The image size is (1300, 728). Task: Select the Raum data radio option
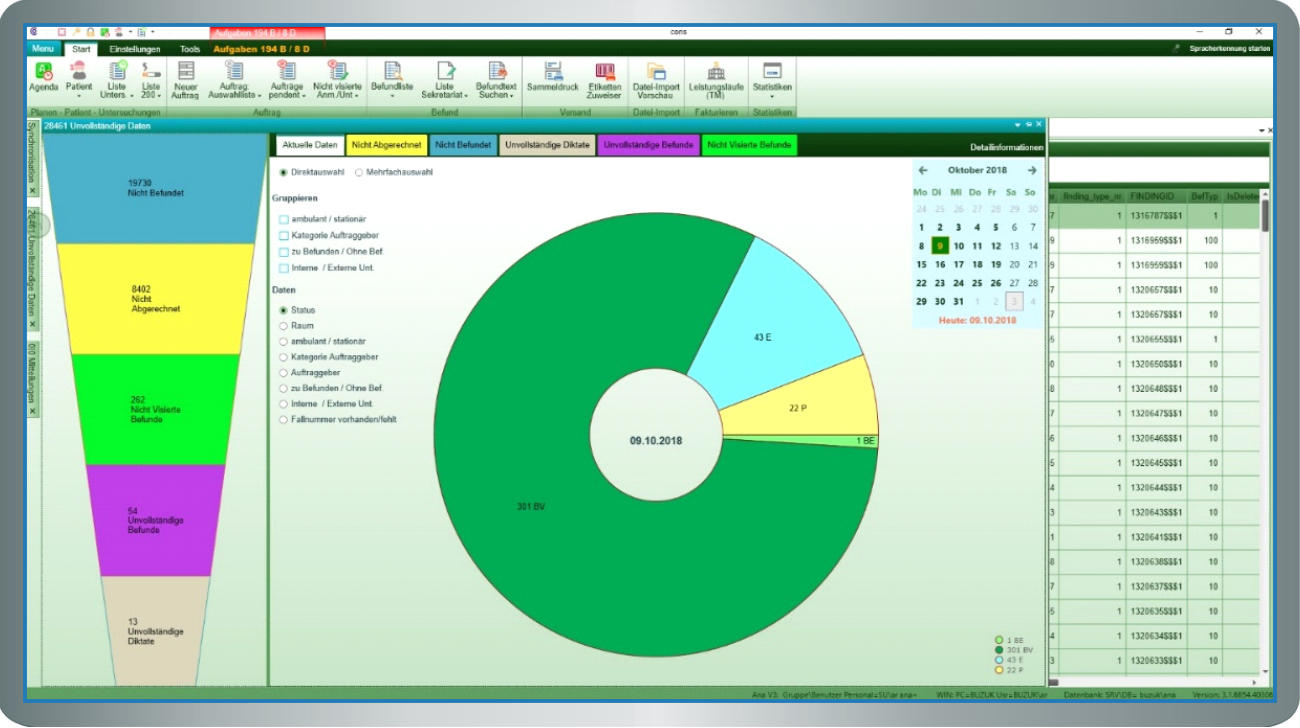pyautogui.click(x=283, y=326)
